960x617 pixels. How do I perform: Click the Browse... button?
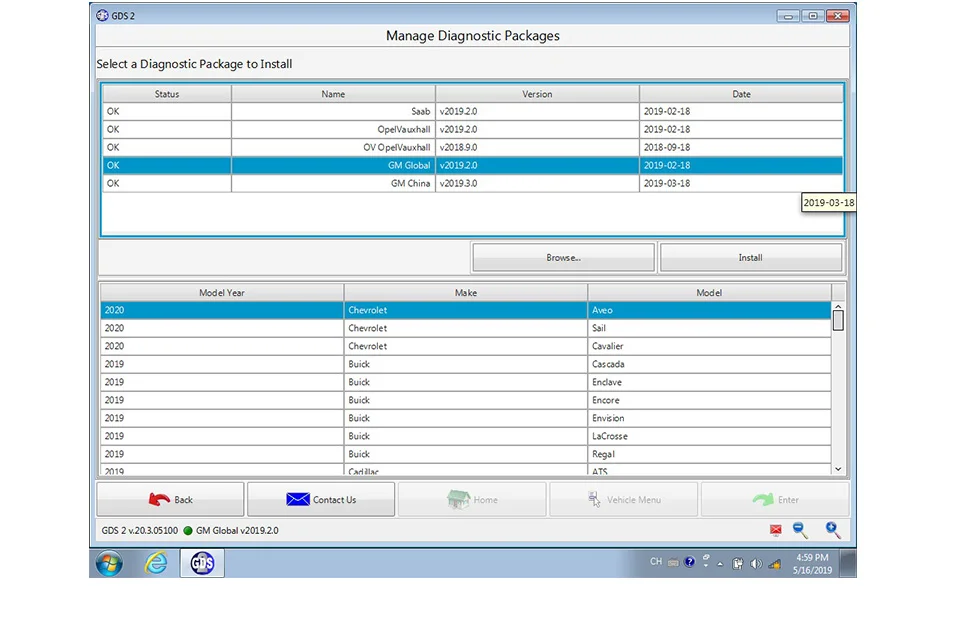coord(563,258)
